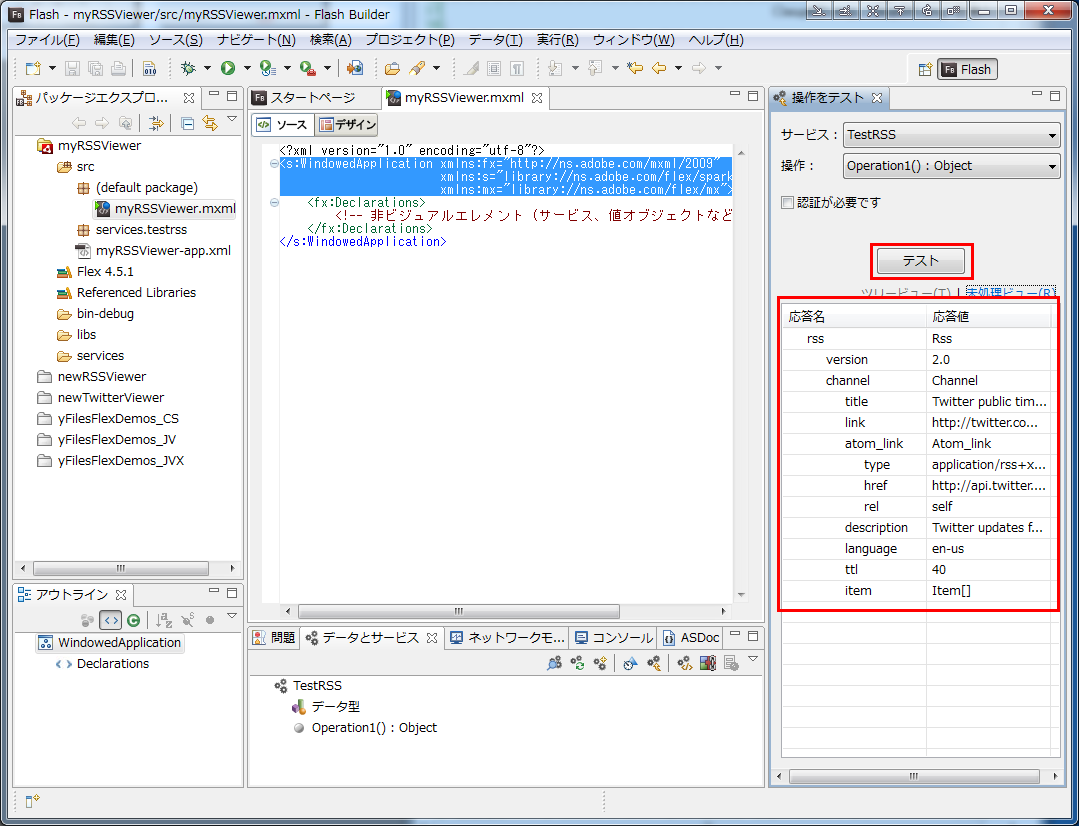Click the binary 010 toolbar icon

click(149, 67)
